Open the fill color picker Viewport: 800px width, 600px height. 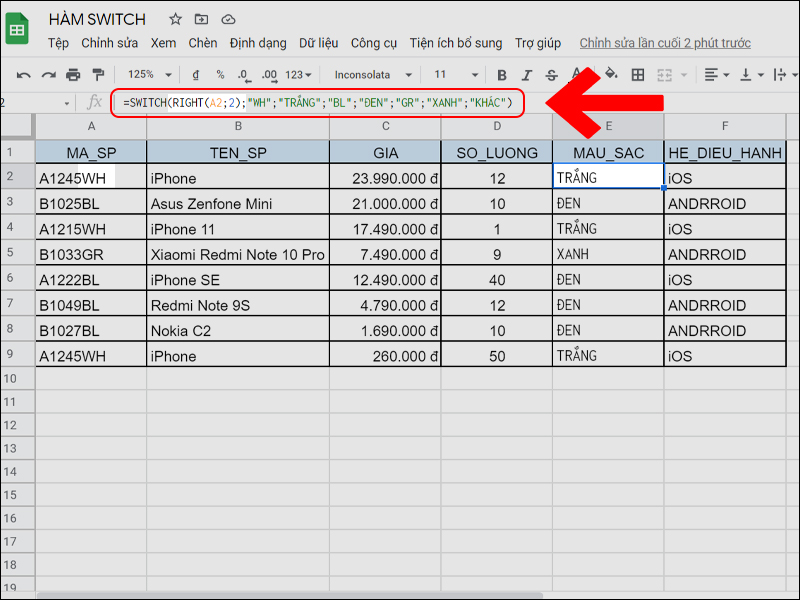pyautogui.click(x=611, y=75)
